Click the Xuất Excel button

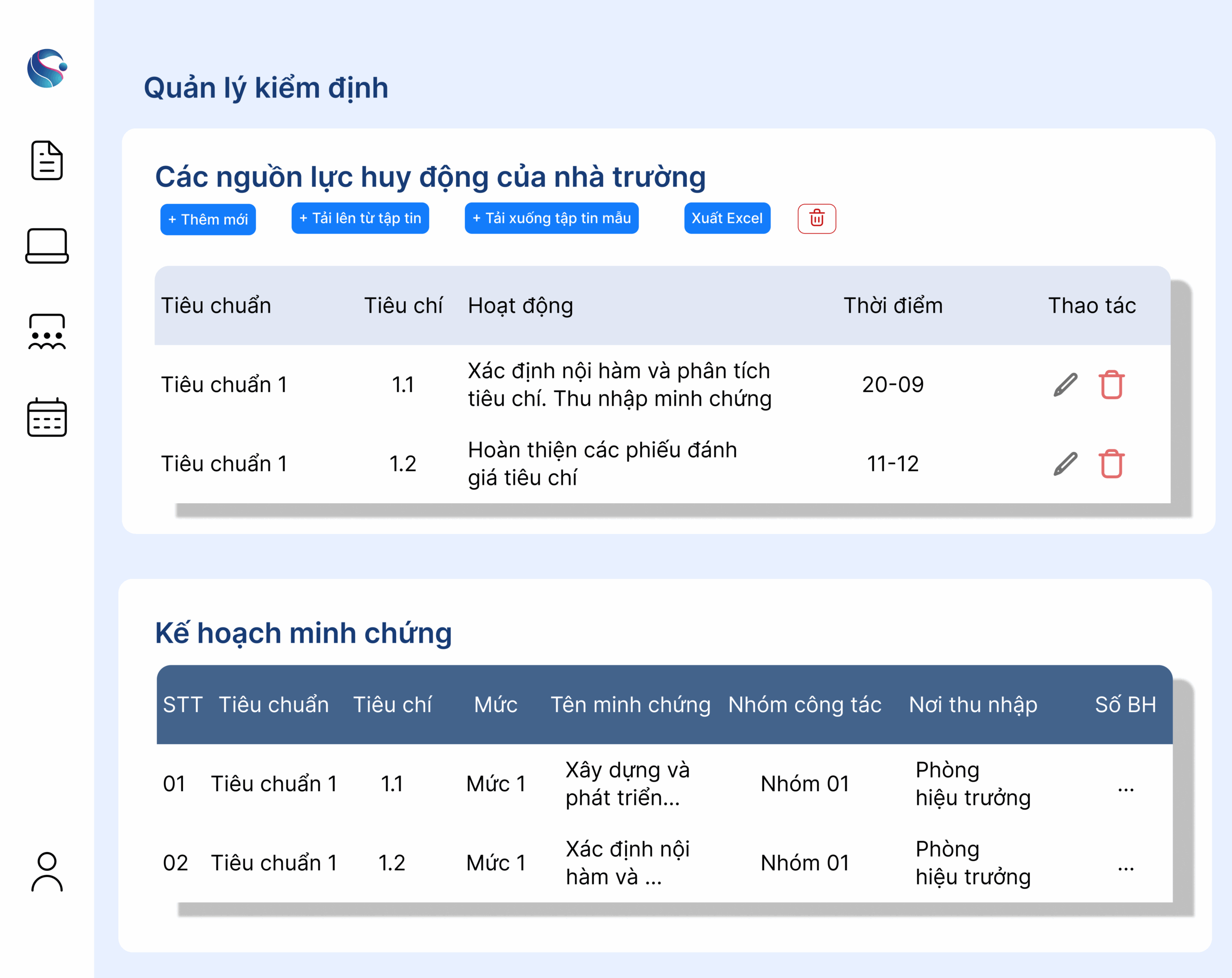727,218
